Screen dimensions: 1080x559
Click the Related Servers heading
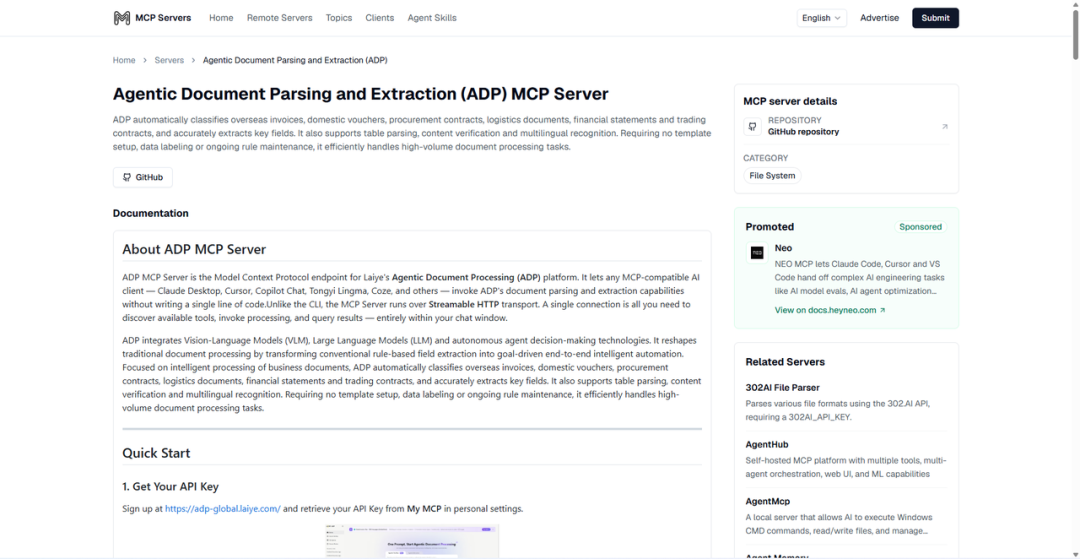pos(785,362)
